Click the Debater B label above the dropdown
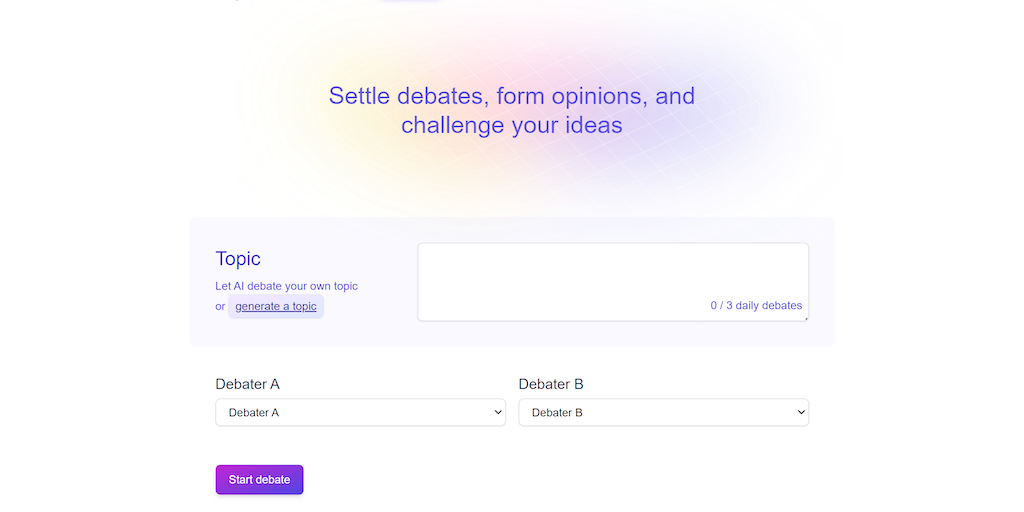Image resolution: width=1024 pixels, height=512 pixels. tap(550, 384)
